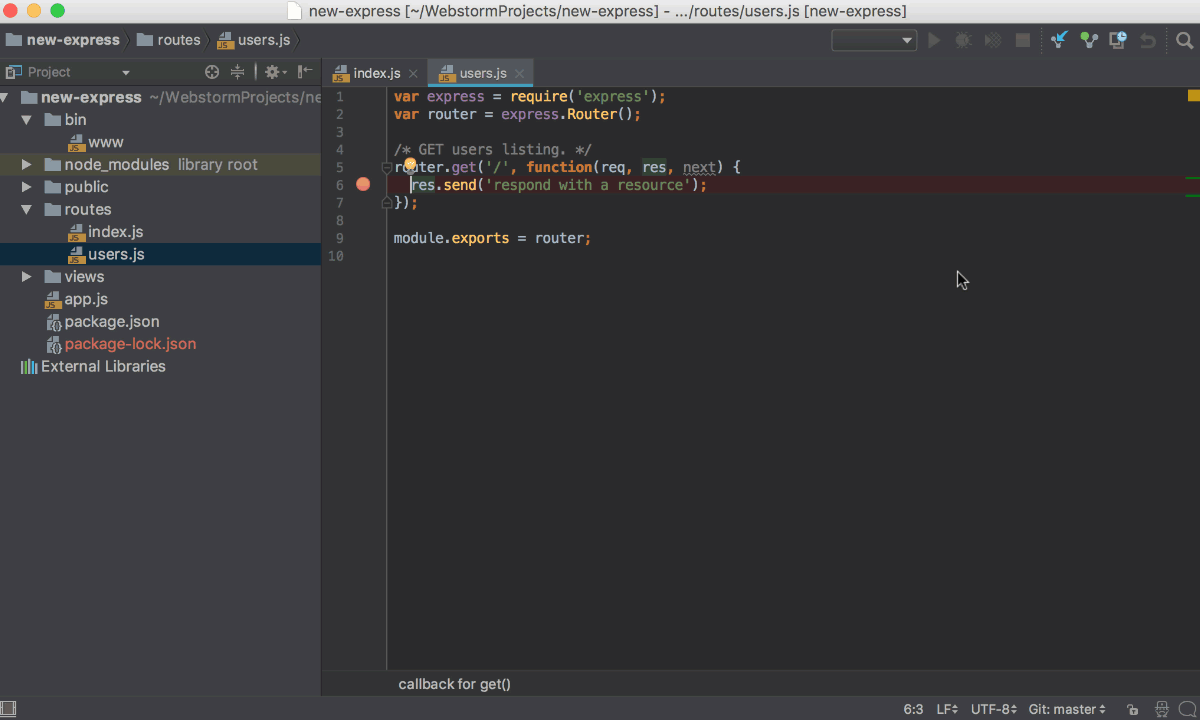Close the users.js editor tab
The width and height of the screenshot is (1200, 720).
pyautogui.click(x=519, y=73)
